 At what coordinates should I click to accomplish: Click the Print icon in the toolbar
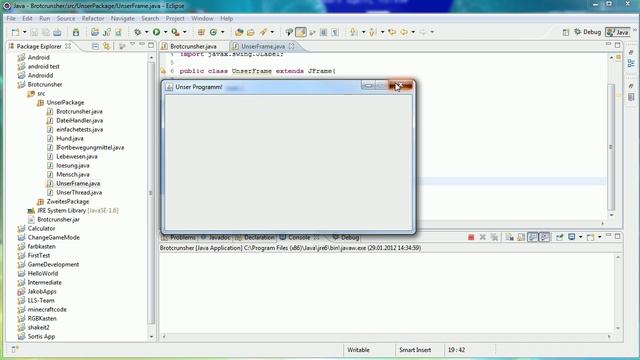point(57,32)
